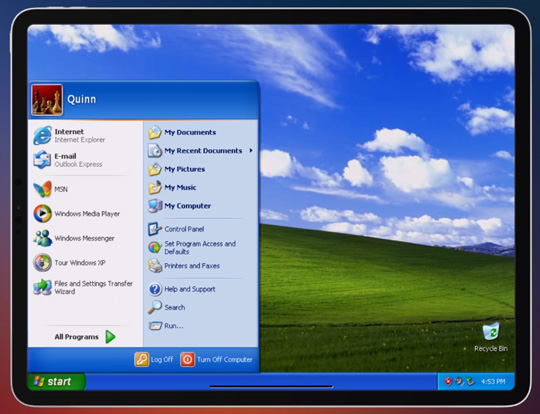Choose Help and Support menu text

[190, 289]
